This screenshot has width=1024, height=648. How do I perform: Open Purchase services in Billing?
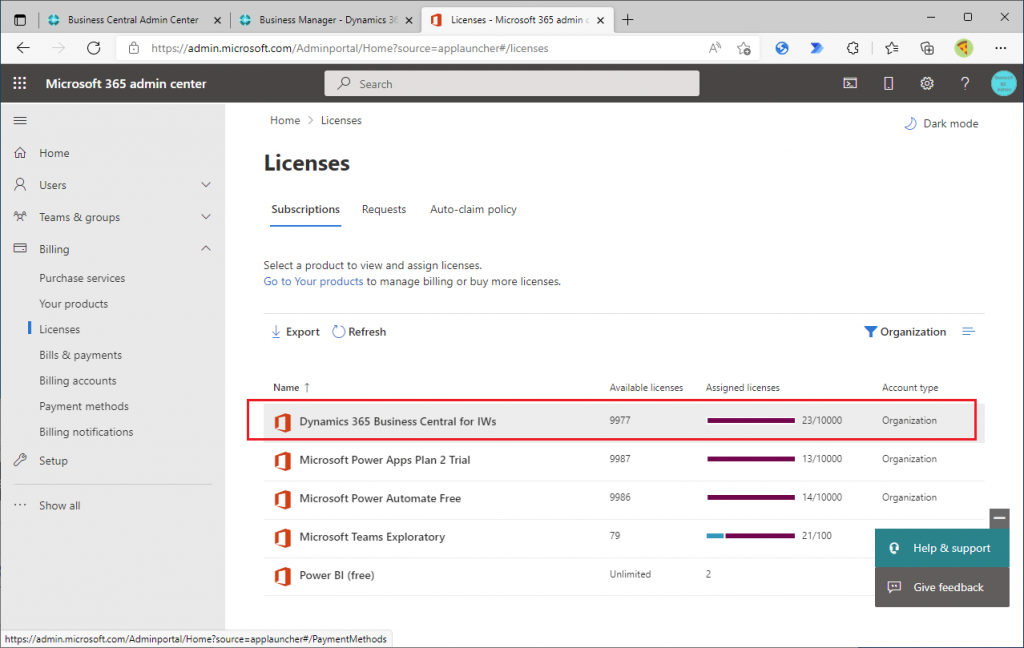pos(82,278)
